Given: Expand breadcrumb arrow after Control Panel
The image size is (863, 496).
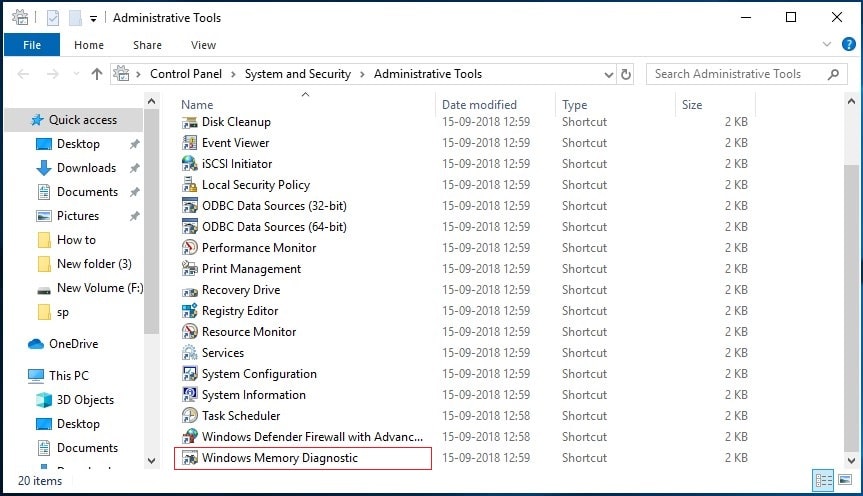Looking at the screenshot, I should tap(233, 74).
